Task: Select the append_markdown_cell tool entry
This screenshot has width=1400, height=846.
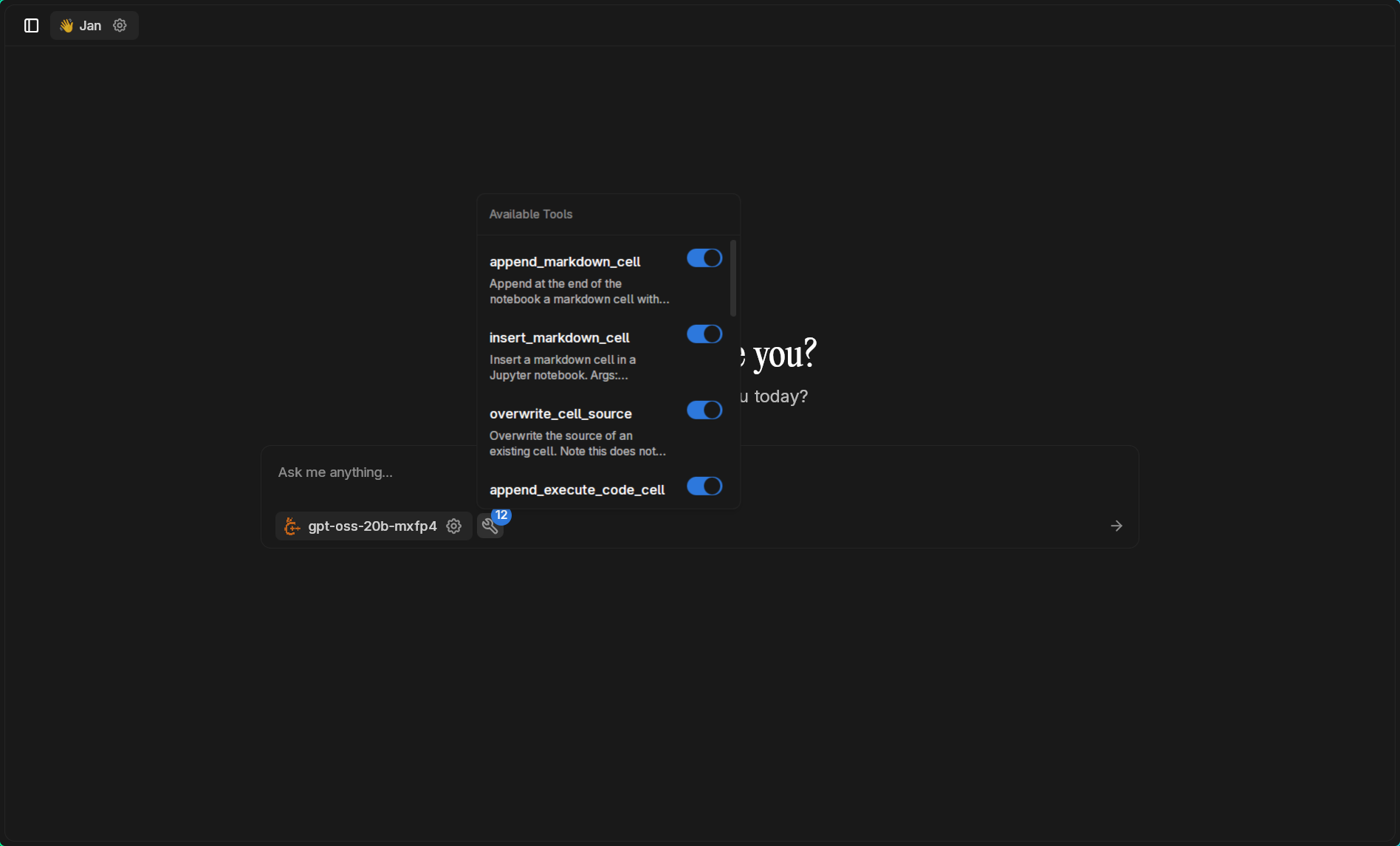Action: point(565,262)
